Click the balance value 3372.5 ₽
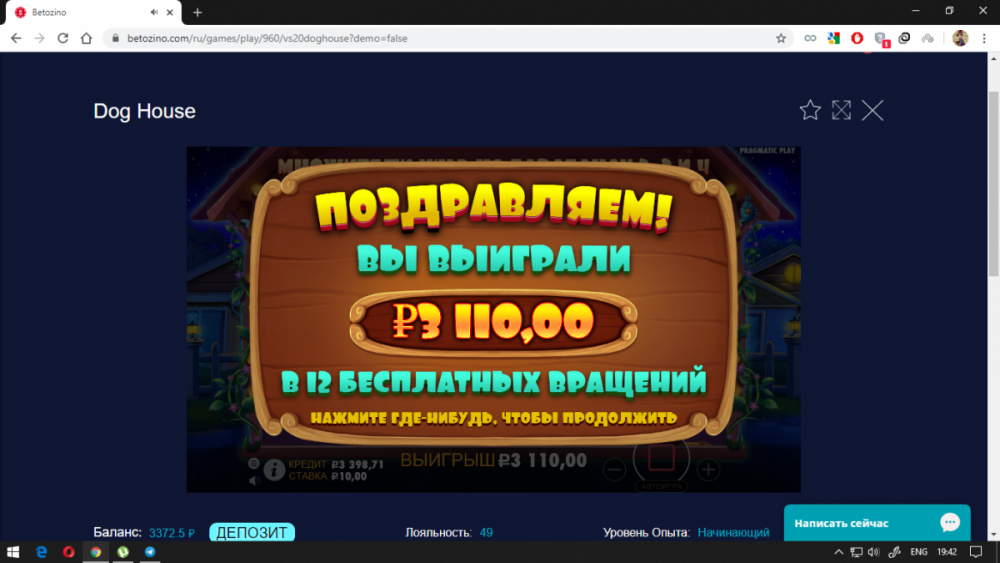 172,533
